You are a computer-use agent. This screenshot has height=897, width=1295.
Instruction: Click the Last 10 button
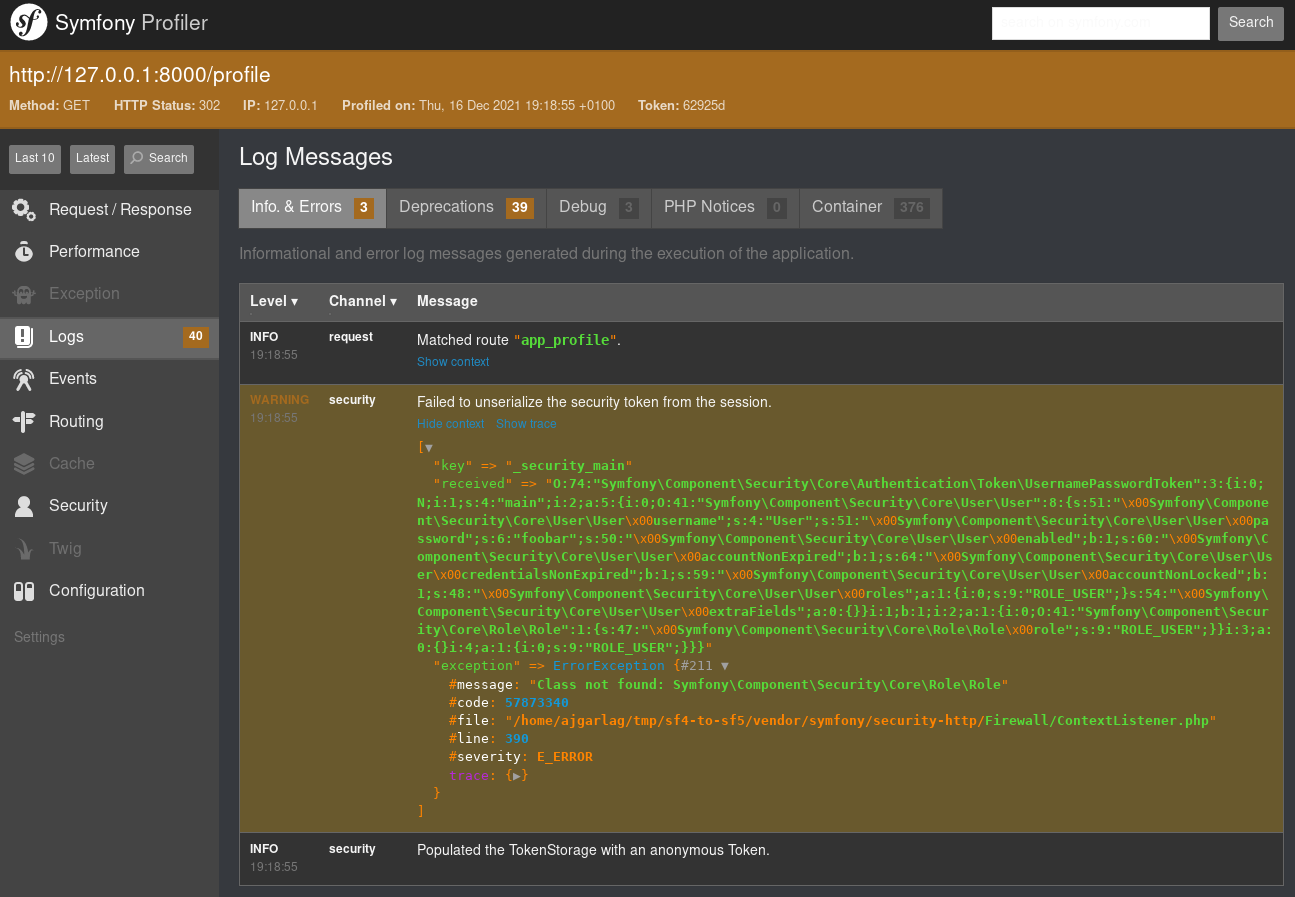(35, 158)
